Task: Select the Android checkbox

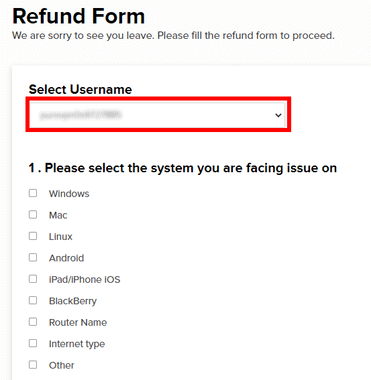Action: (33, 257)
